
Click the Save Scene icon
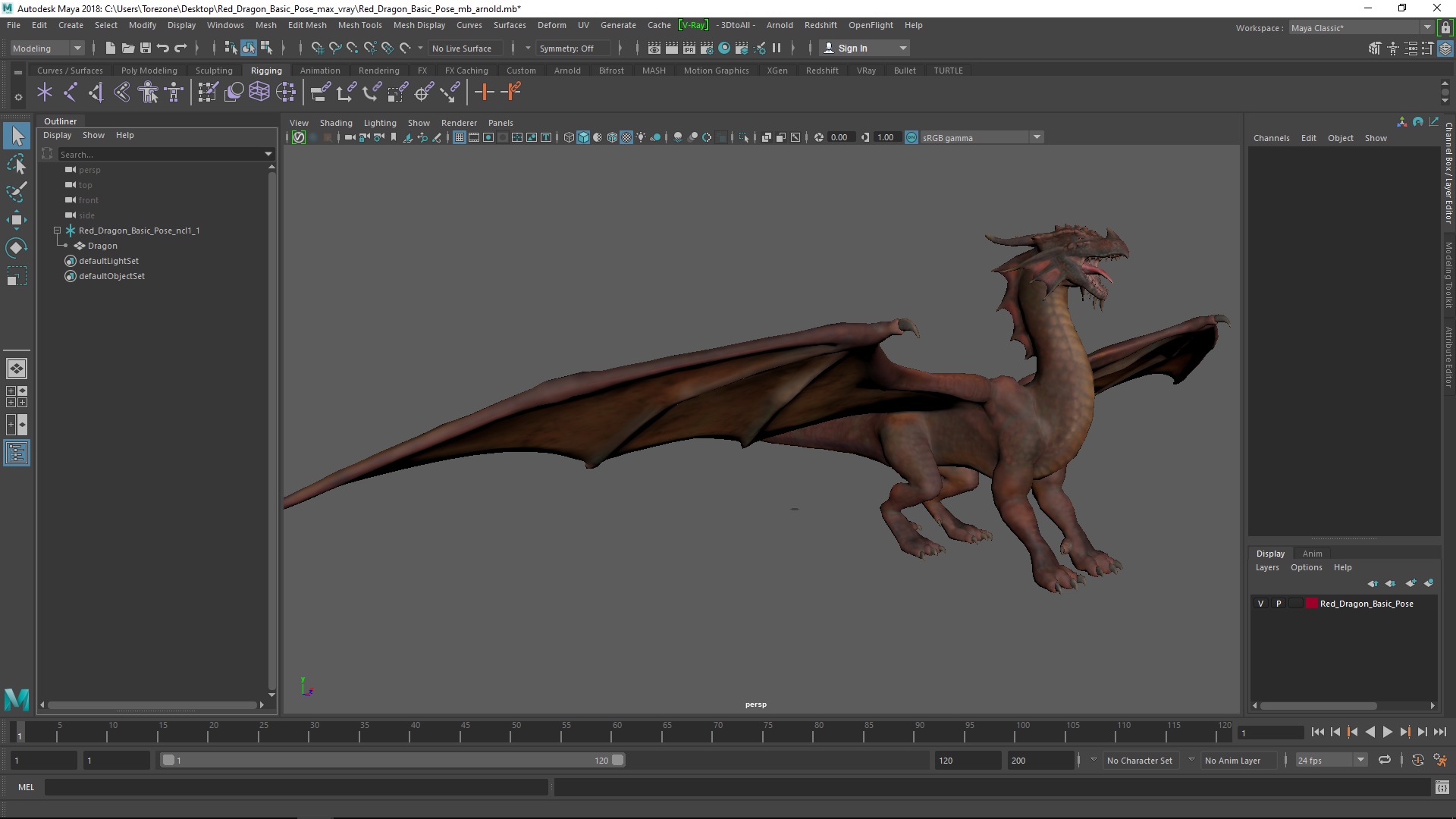146,48
